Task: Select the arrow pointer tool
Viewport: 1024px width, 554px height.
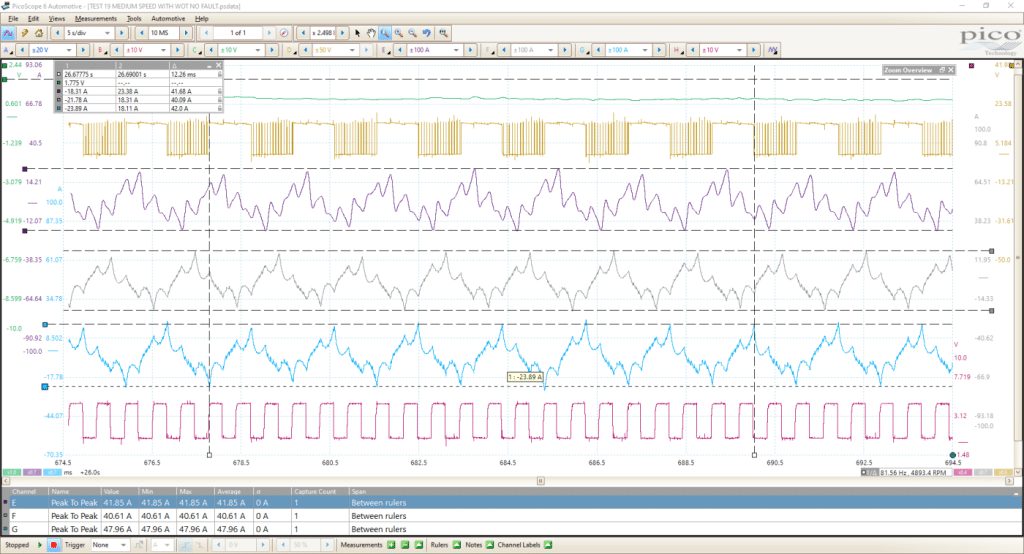Action: coord(357,33)
